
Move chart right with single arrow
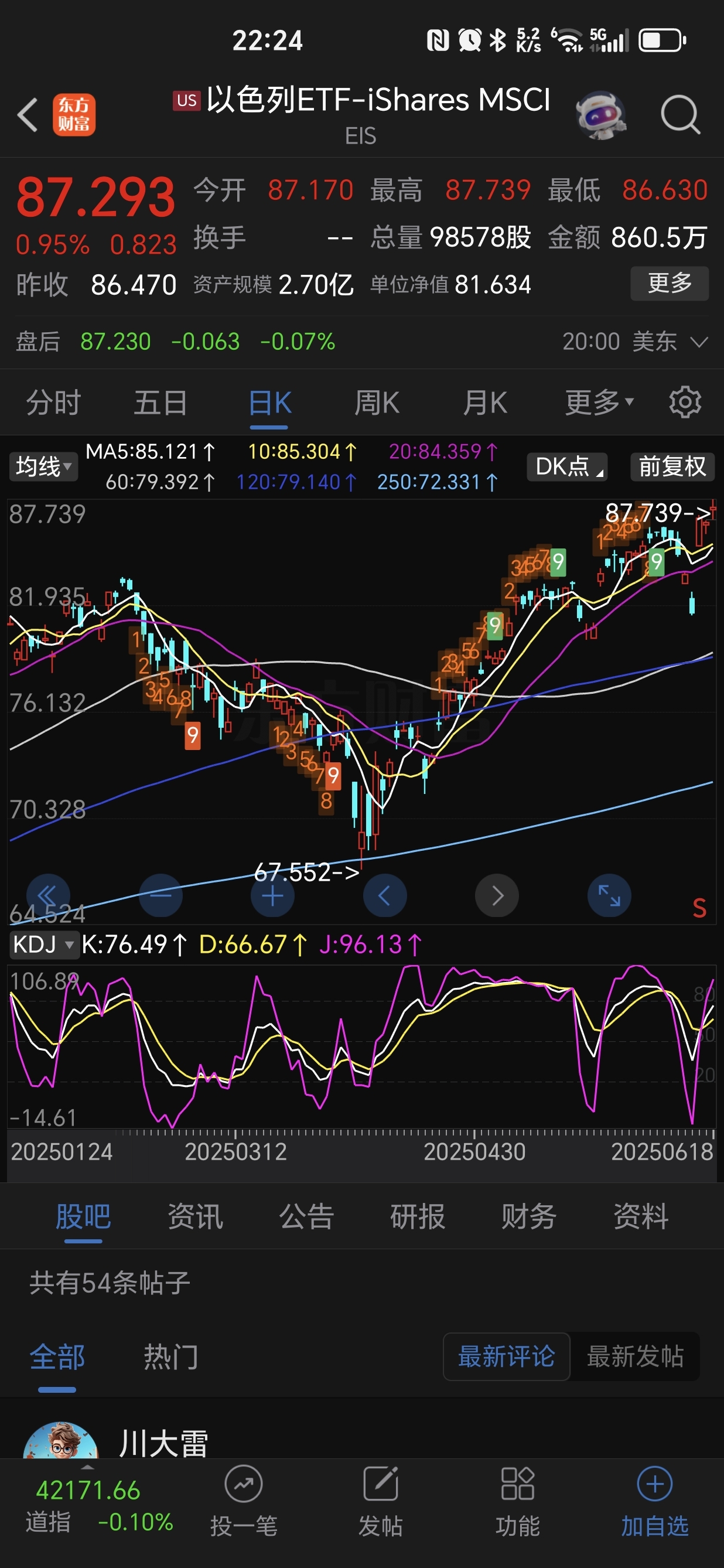(497, 895)
